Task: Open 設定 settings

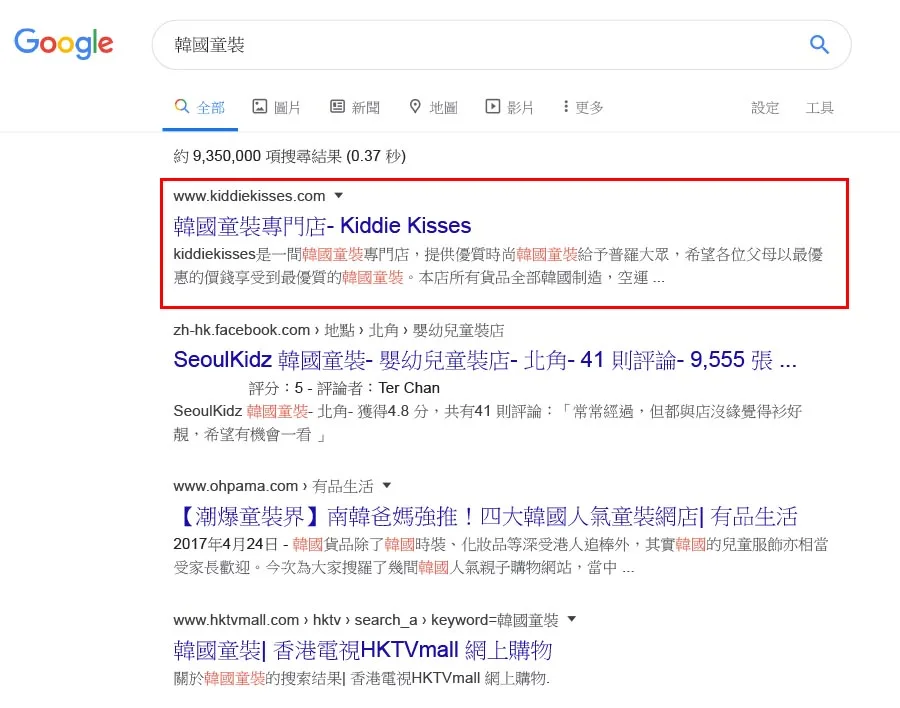Action: [765, 107]
